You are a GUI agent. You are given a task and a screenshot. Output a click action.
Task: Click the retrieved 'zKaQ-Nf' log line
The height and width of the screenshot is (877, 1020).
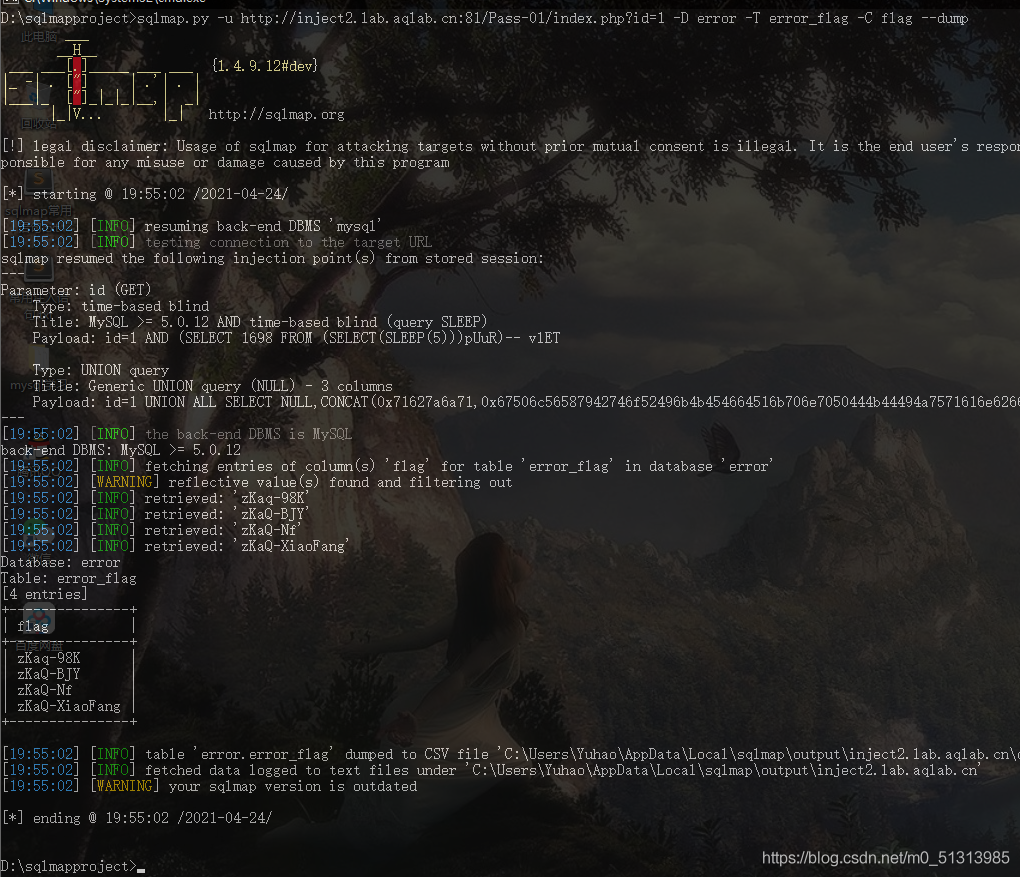click(x=152, y=530)
